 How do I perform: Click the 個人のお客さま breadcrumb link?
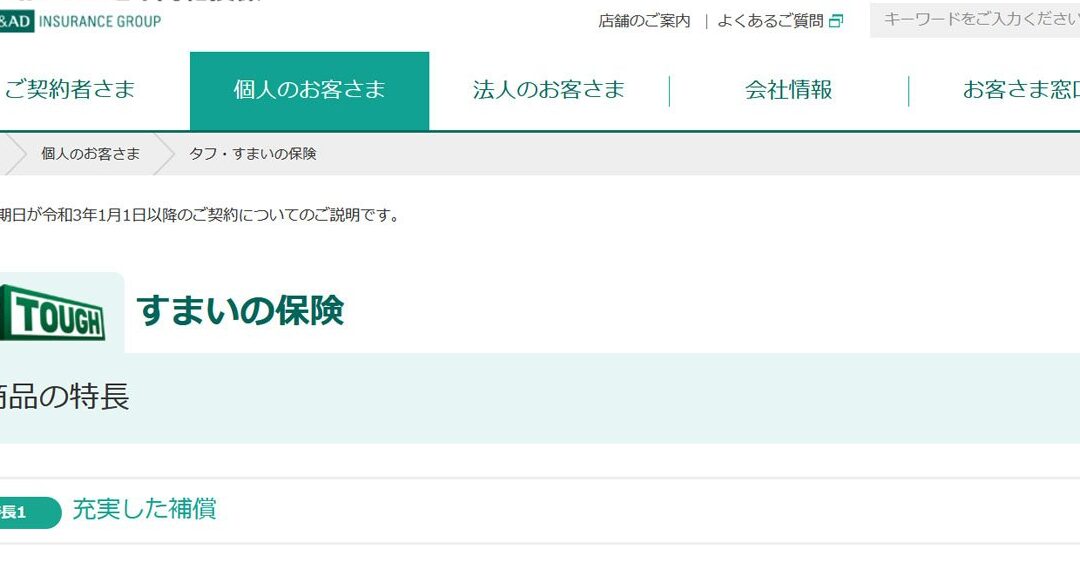90,154
